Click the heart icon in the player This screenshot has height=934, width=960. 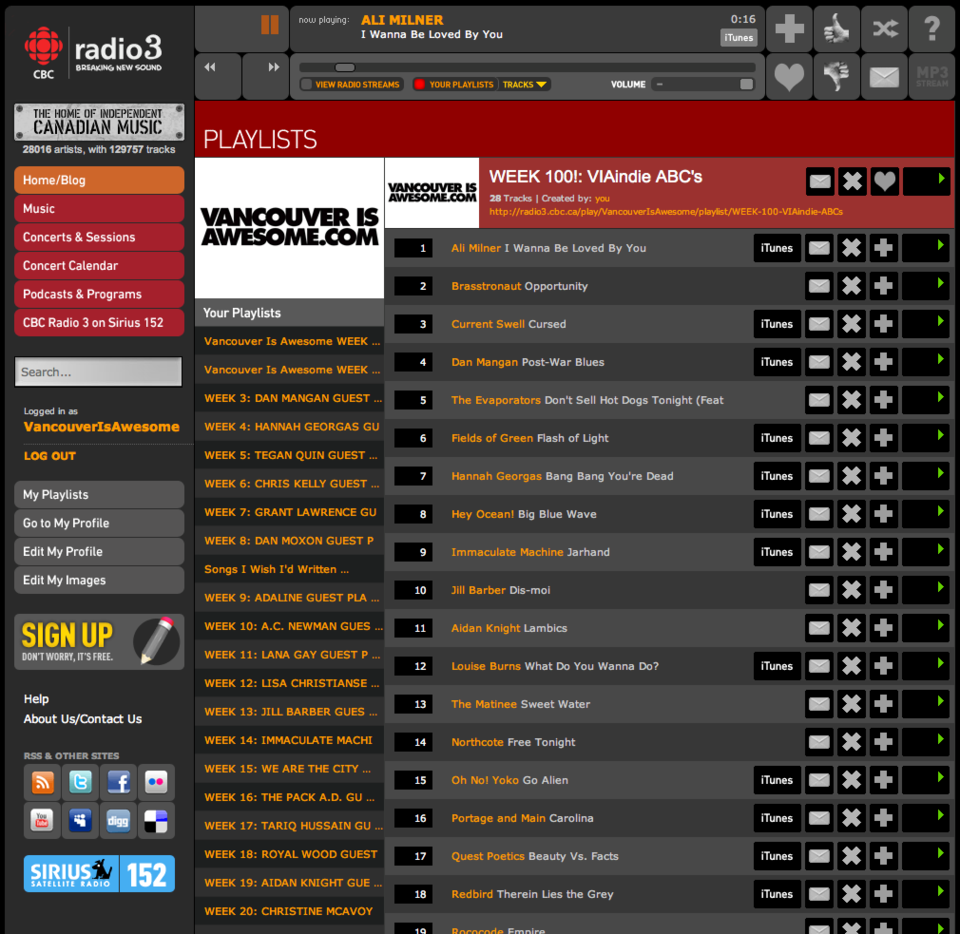[789, 77]
